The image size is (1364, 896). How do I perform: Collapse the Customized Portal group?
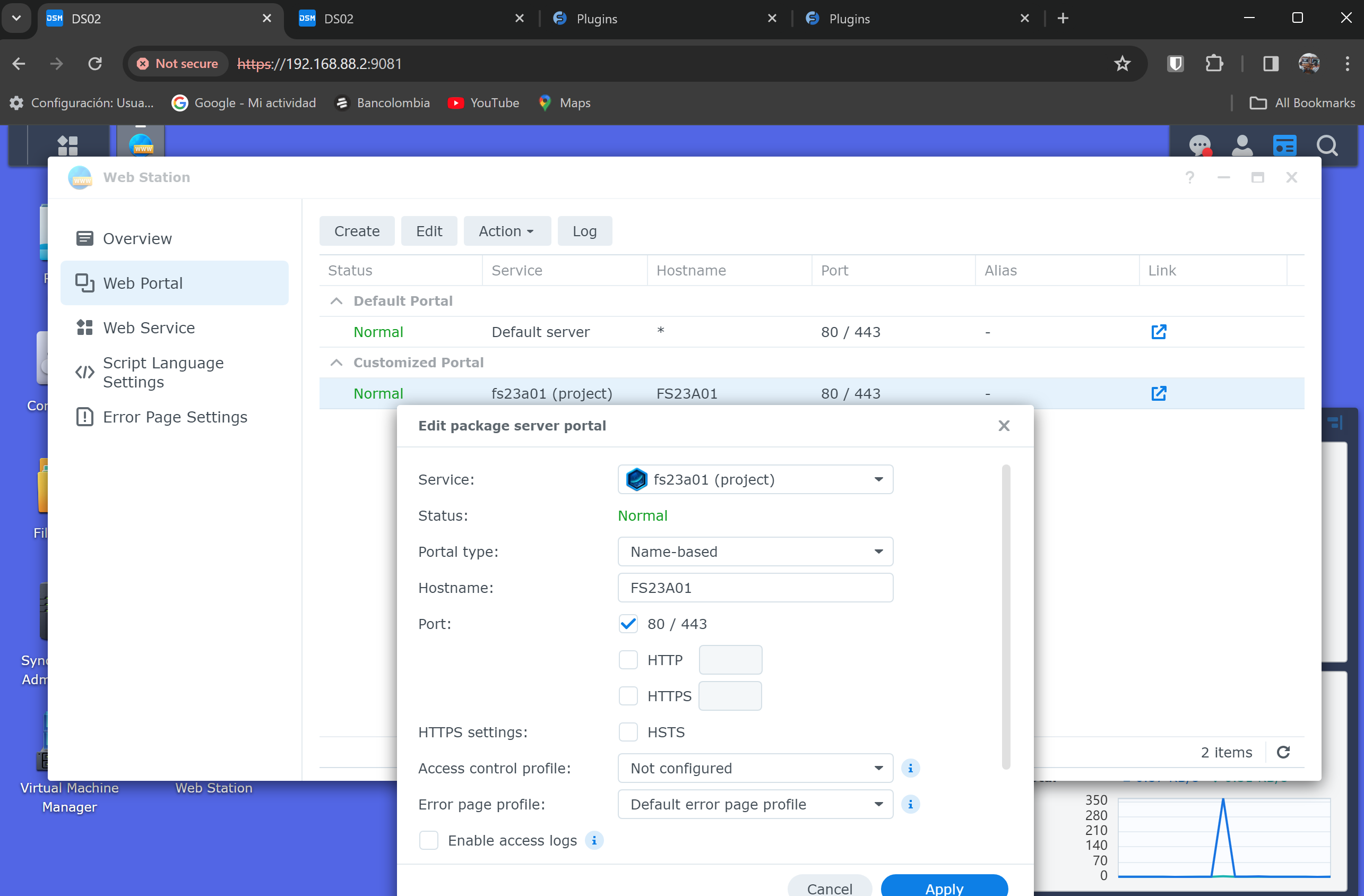[x=336, y=363]
